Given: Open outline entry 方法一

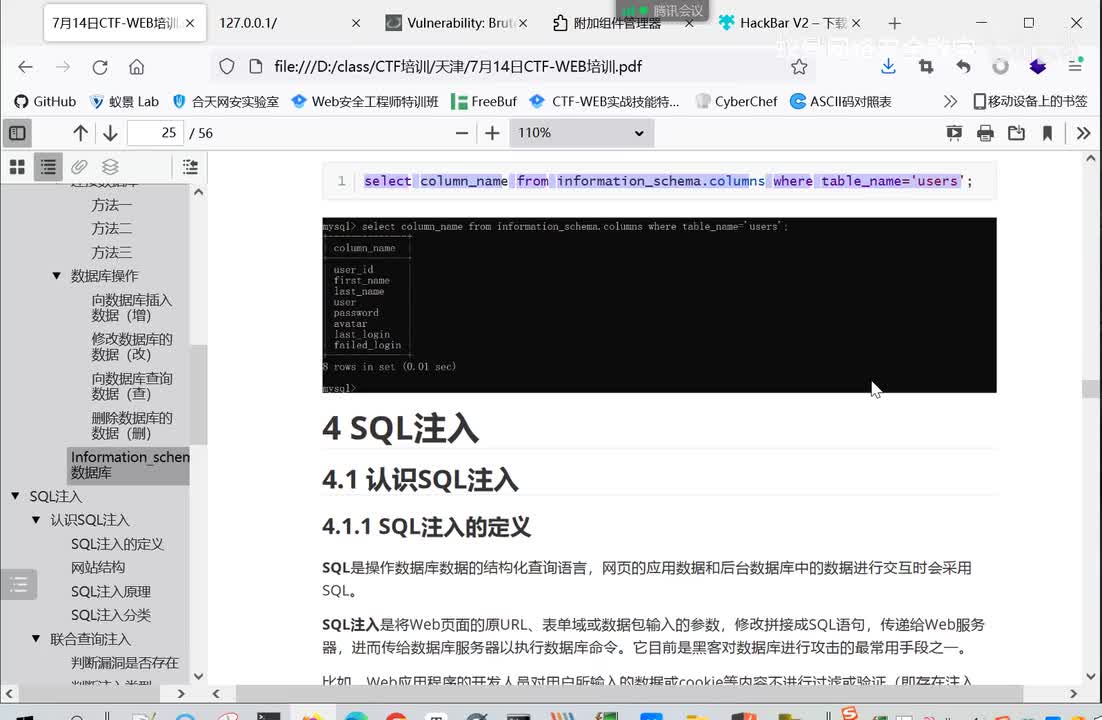Looking at the screenshot, I should 112,205.
